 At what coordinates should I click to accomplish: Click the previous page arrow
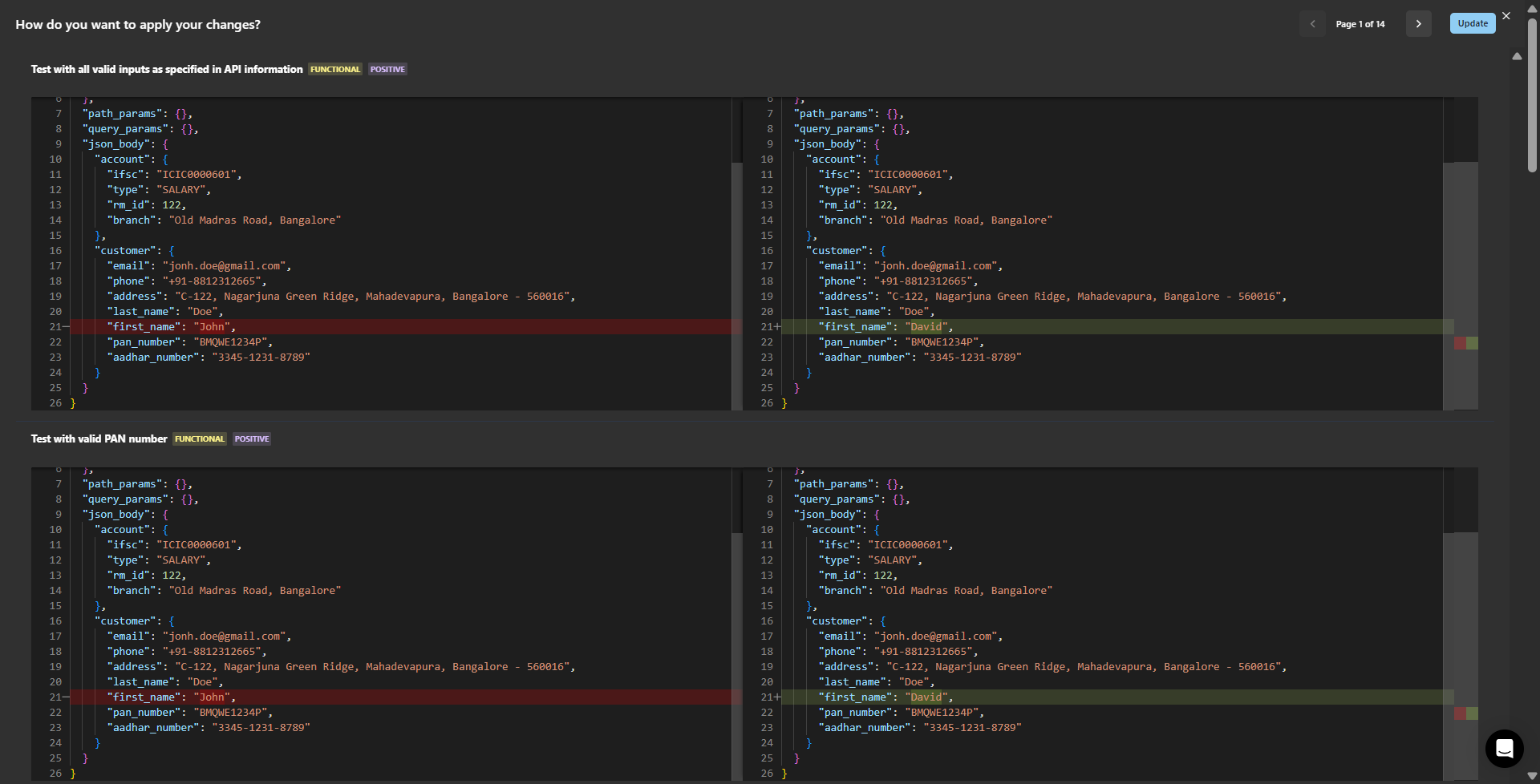[1312, 24]
